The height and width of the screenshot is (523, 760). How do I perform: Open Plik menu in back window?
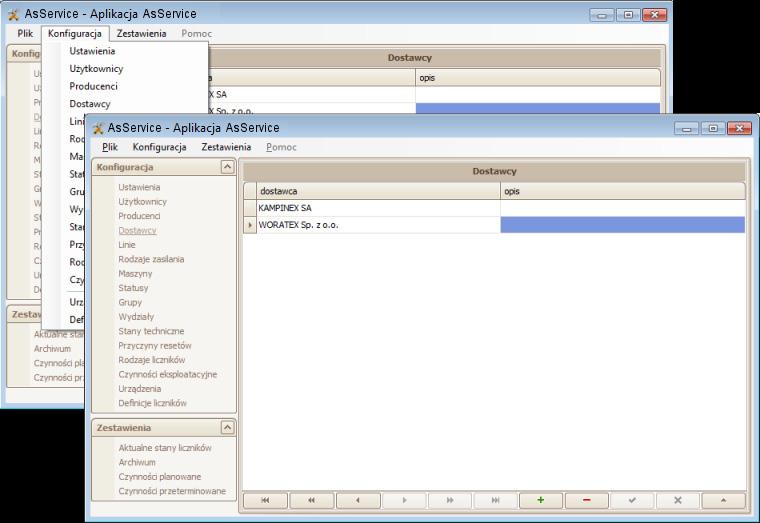tap(25, 33)
